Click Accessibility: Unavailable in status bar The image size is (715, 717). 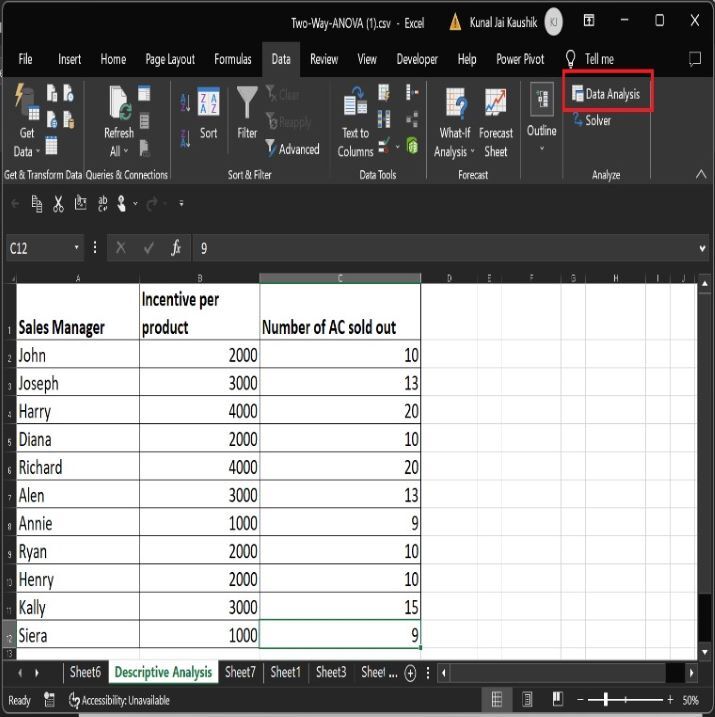(118, 701)
